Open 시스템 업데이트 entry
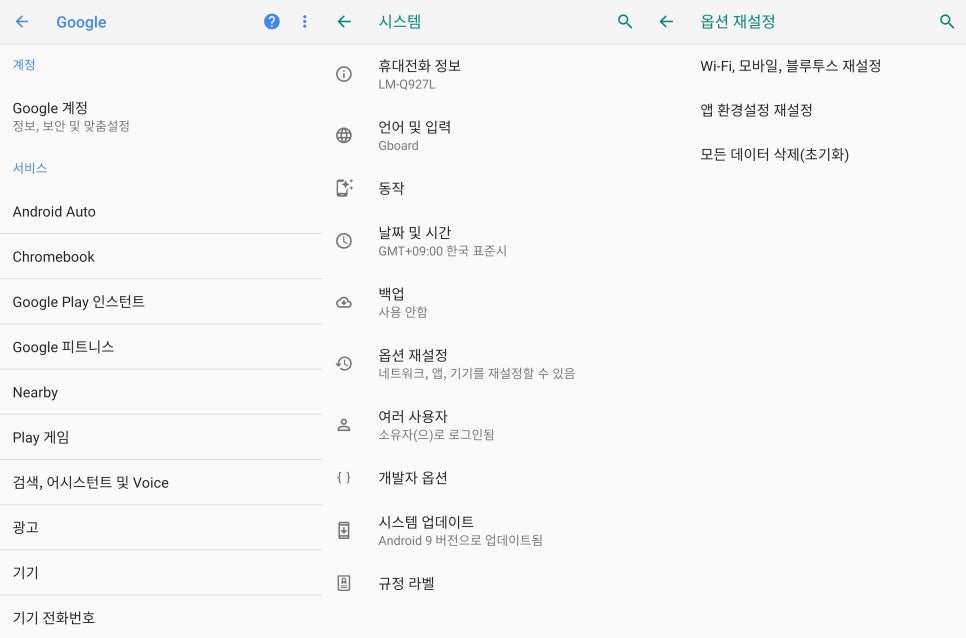This screenshot has width=966, height=638. (483, 530)
